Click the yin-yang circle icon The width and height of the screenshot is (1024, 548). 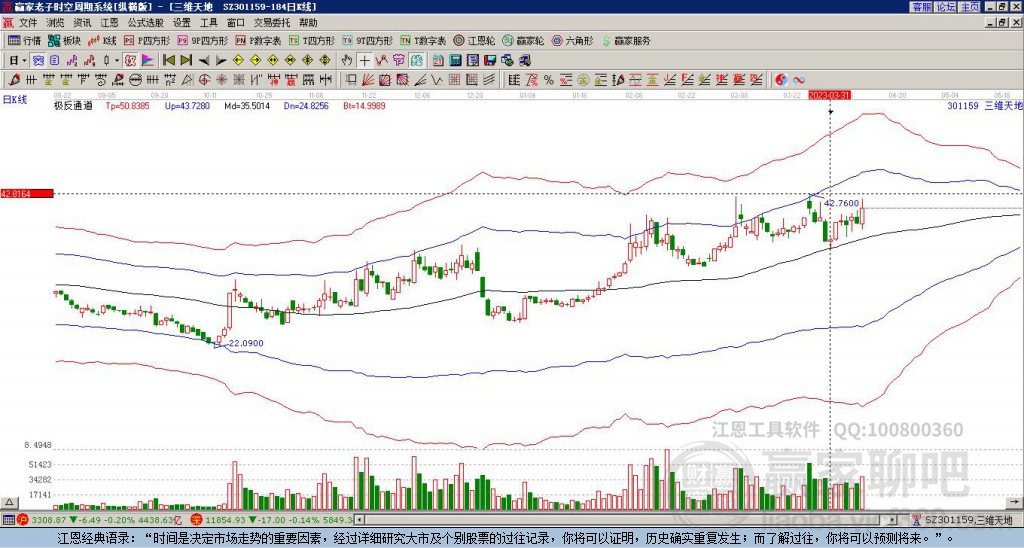(x=781, y=80)
